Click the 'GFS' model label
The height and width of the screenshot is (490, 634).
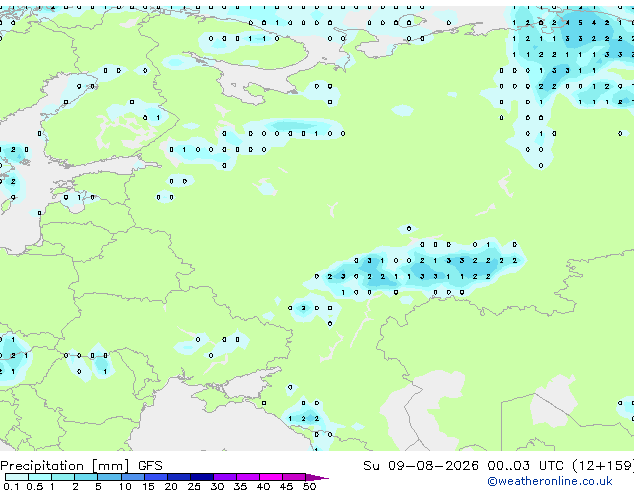pyautogui.click(x=150, y=466)
